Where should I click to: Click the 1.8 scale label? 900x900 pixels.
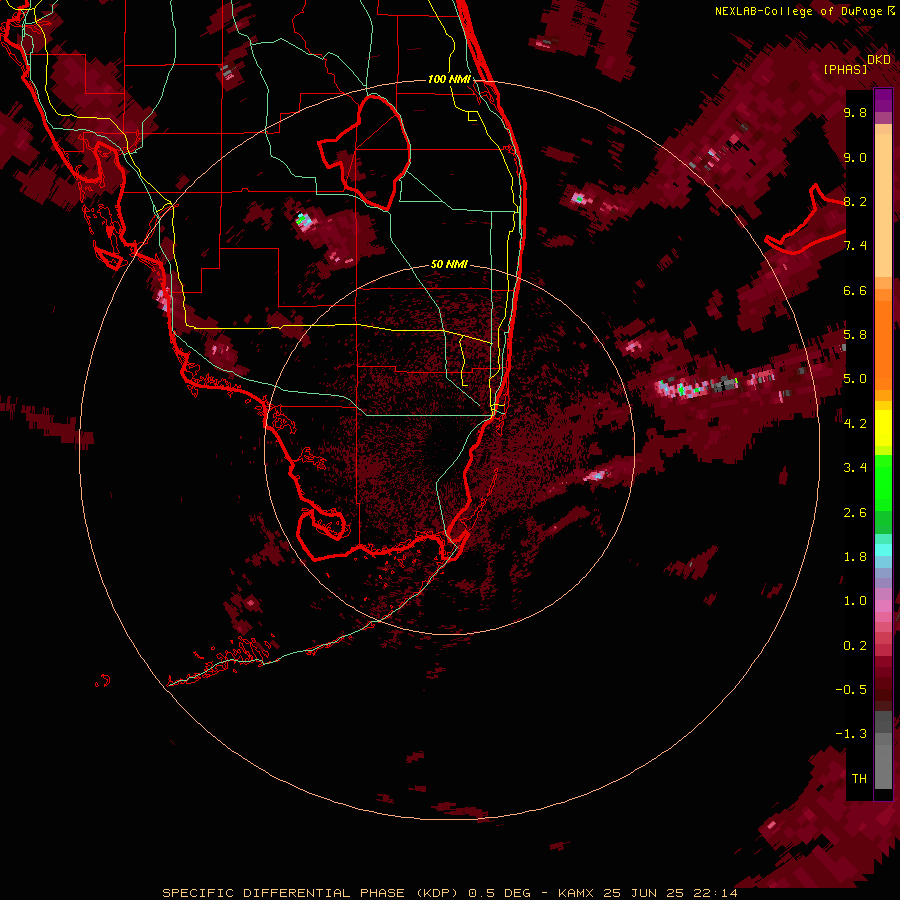coord(855,557)
